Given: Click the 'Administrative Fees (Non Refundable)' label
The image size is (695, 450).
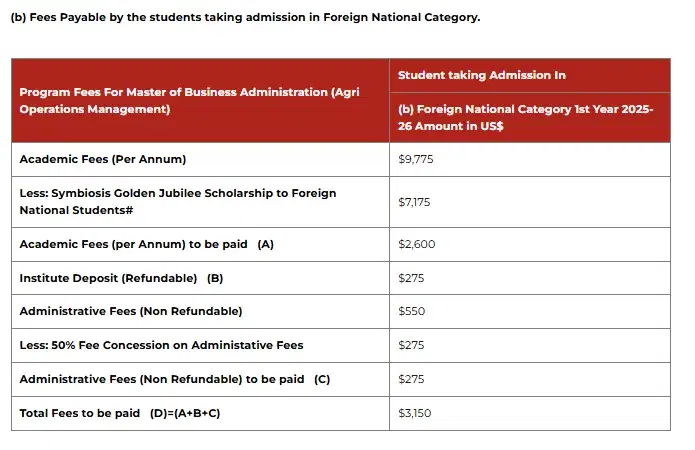Looking at the screenshot, I should click(x=130, y=311).
